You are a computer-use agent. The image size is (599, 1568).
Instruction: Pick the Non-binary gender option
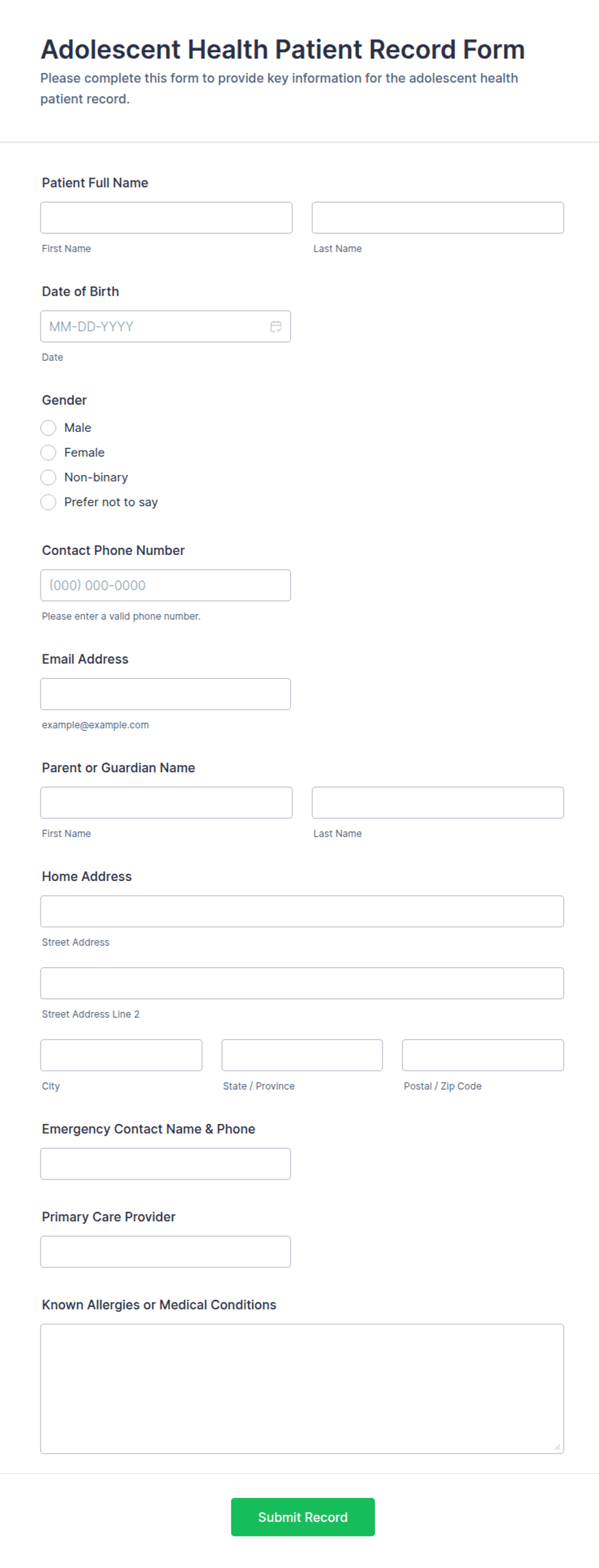click(48, 478)
